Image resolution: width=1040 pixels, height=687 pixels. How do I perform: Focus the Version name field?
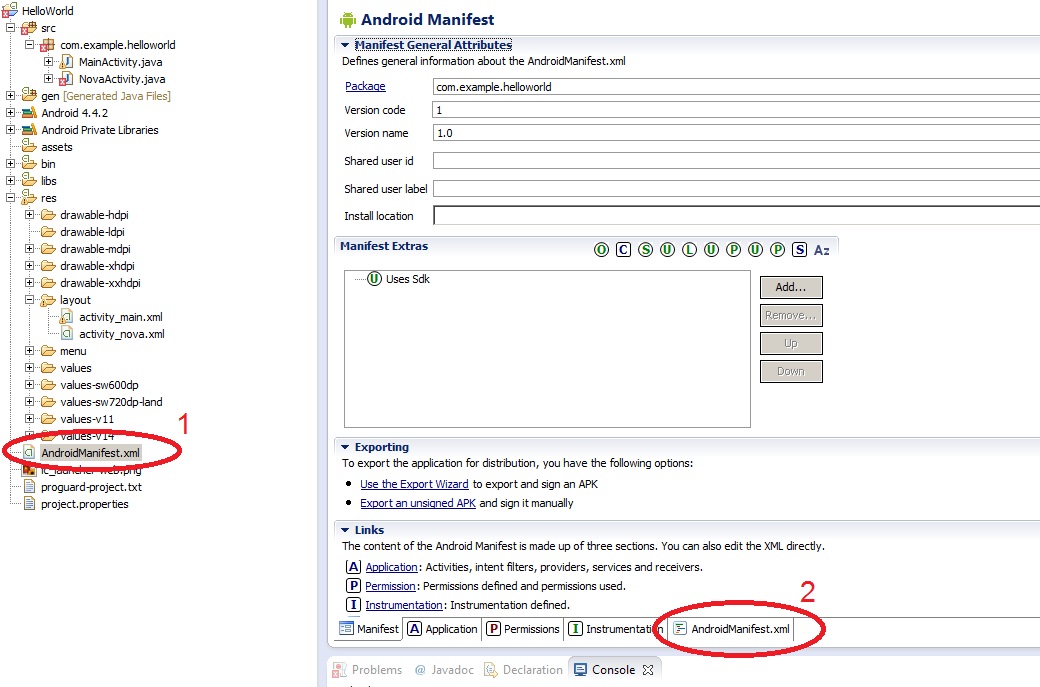pyautogui.click(x=736, y=133)
